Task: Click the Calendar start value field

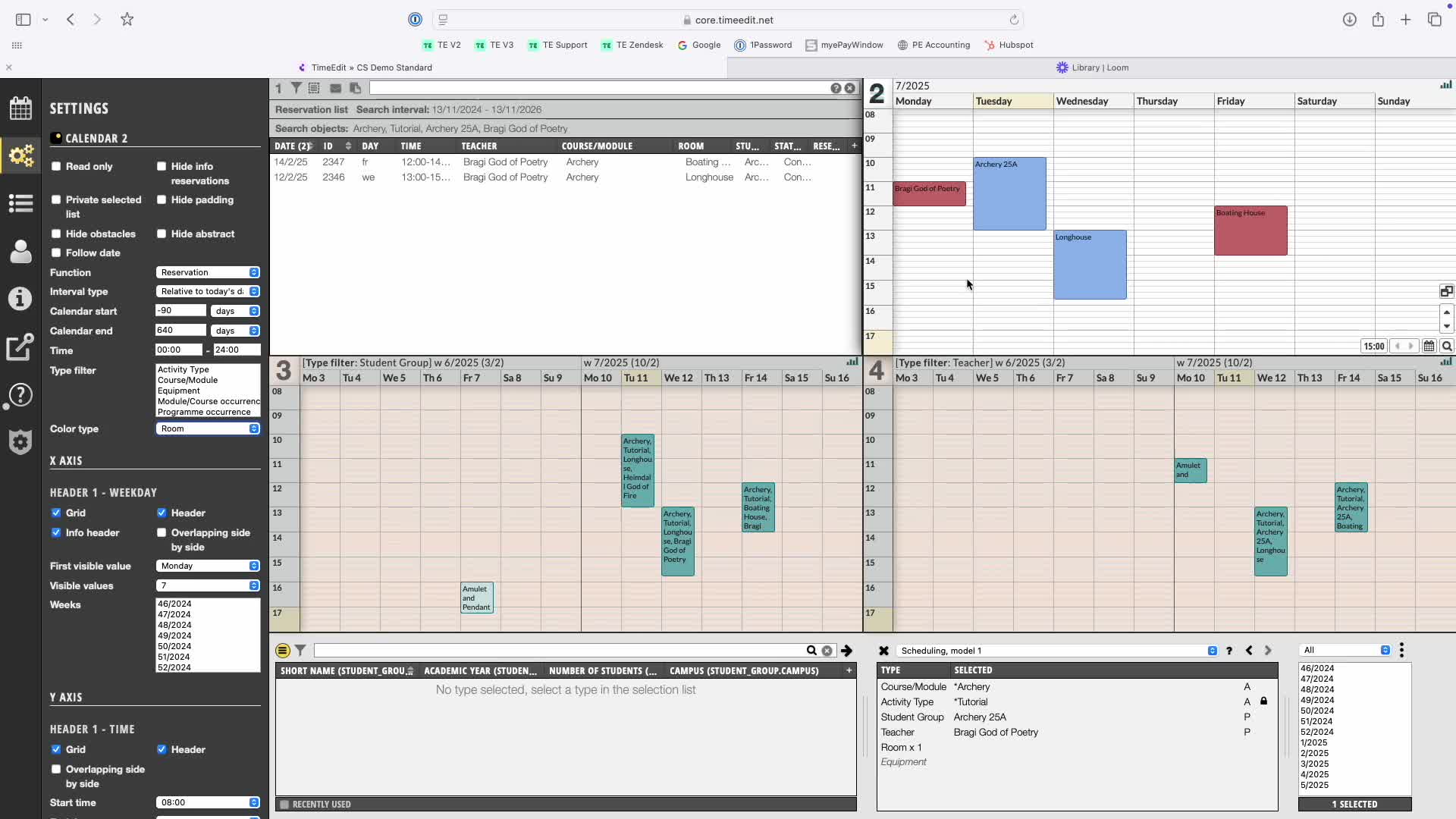Action: [x=180, y=311]
